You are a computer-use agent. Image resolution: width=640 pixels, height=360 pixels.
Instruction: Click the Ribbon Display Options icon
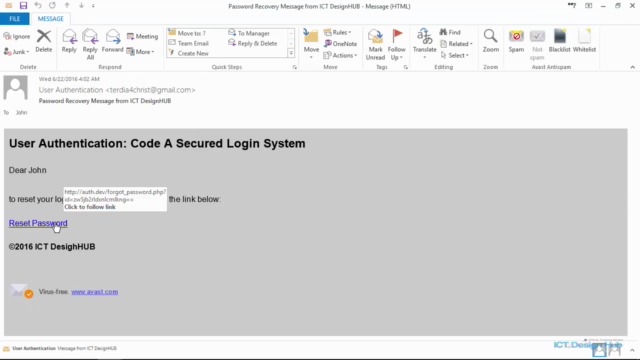588,6
